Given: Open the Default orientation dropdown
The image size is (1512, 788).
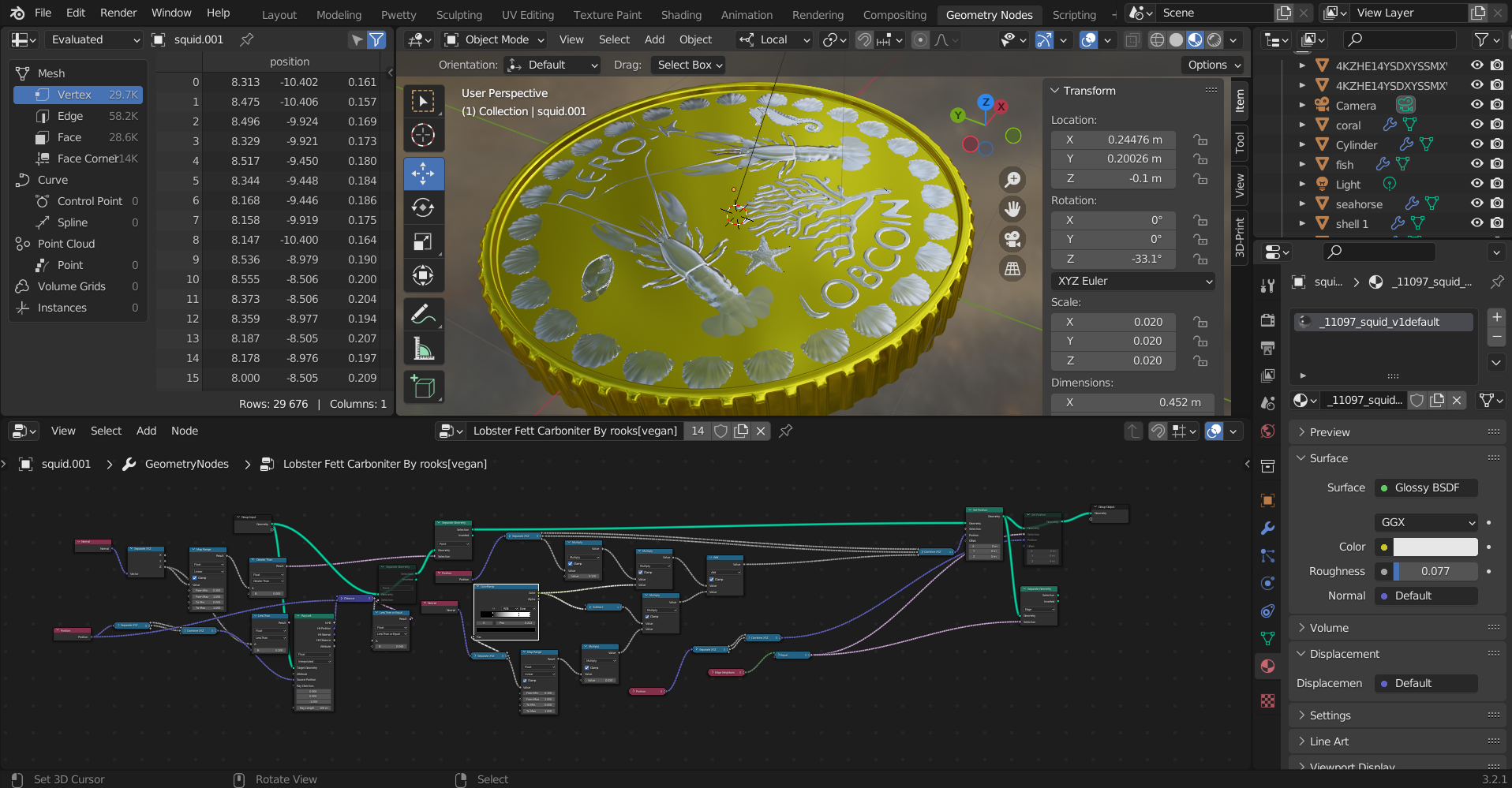Looking at the screenshot, I should (552, 65).
